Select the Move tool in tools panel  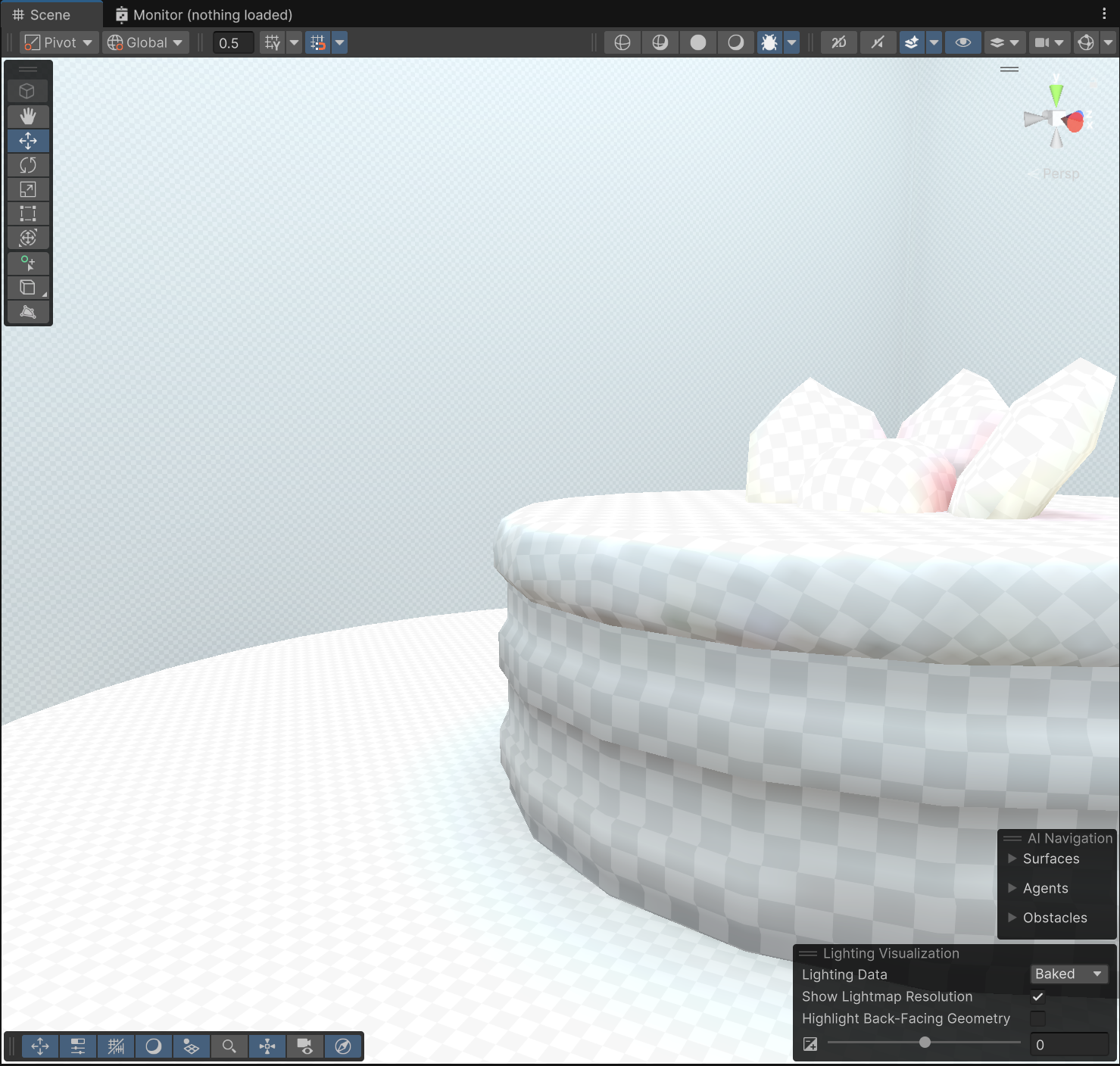pos(28,141)
